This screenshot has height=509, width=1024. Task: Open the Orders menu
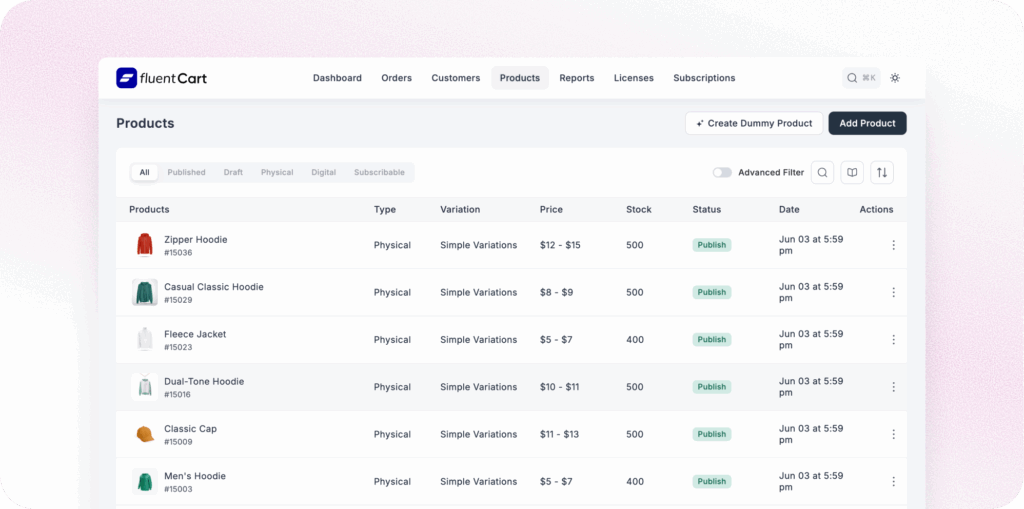pyautogui.click(x=396, y=78)
